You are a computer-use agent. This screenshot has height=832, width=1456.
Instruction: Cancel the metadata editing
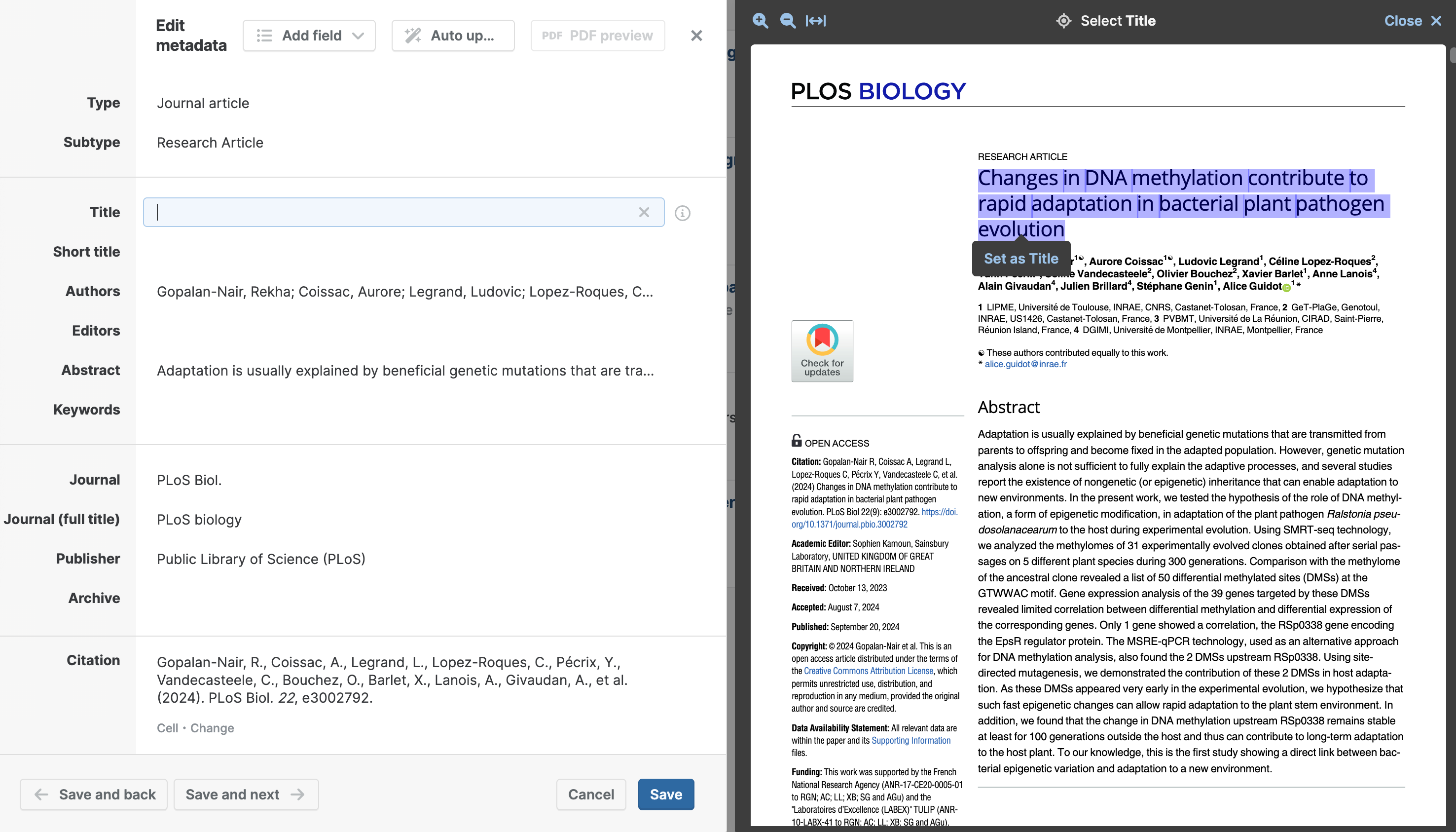(x=590, y=794)
